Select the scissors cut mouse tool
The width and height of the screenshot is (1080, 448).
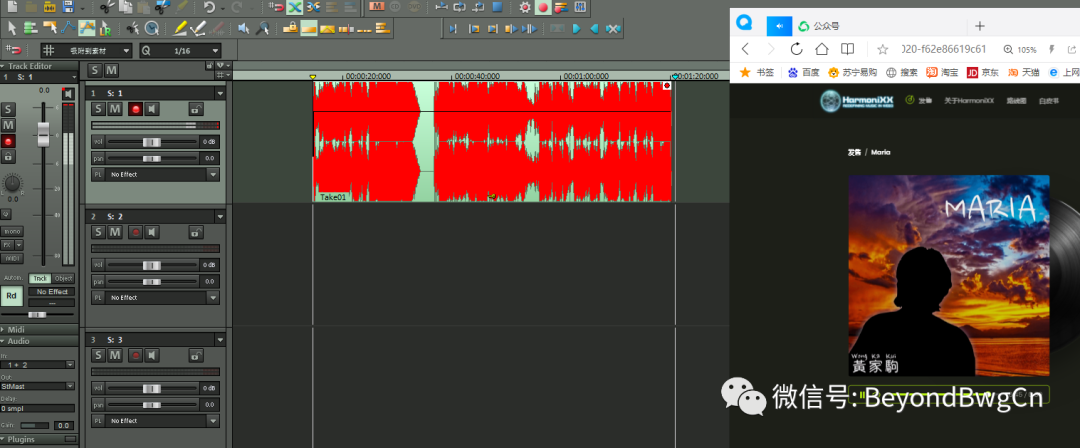(134, 28)
